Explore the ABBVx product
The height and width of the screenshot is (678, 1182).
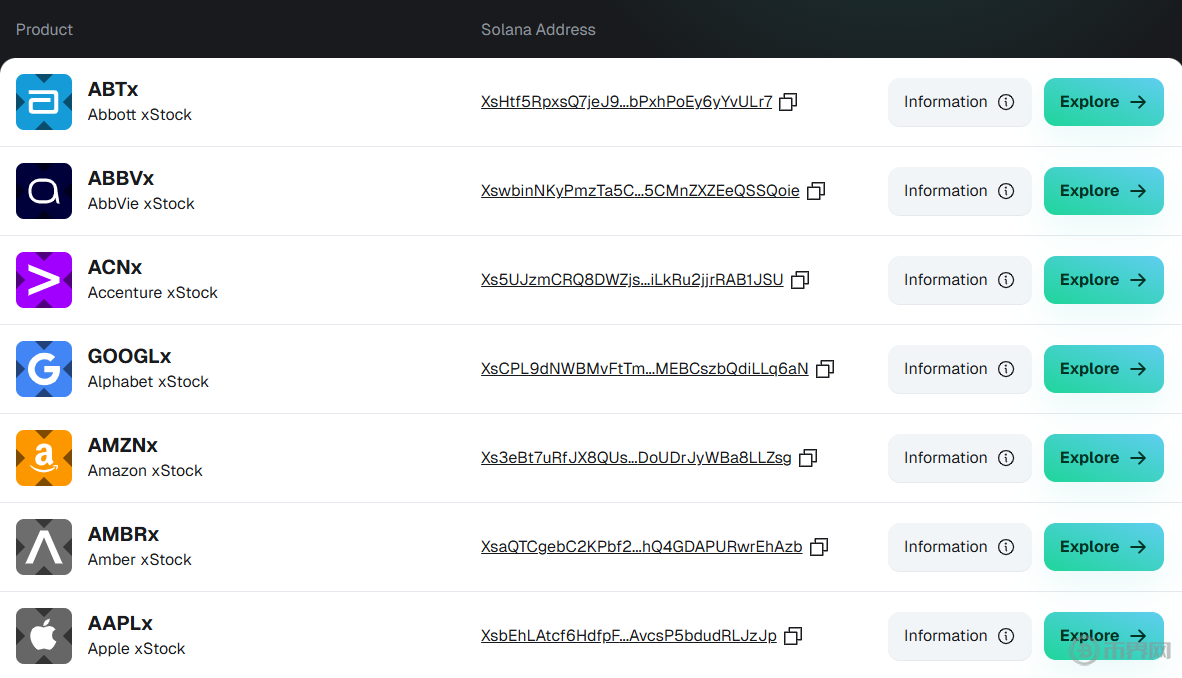pyautogui.click(x=1103, y=191)
